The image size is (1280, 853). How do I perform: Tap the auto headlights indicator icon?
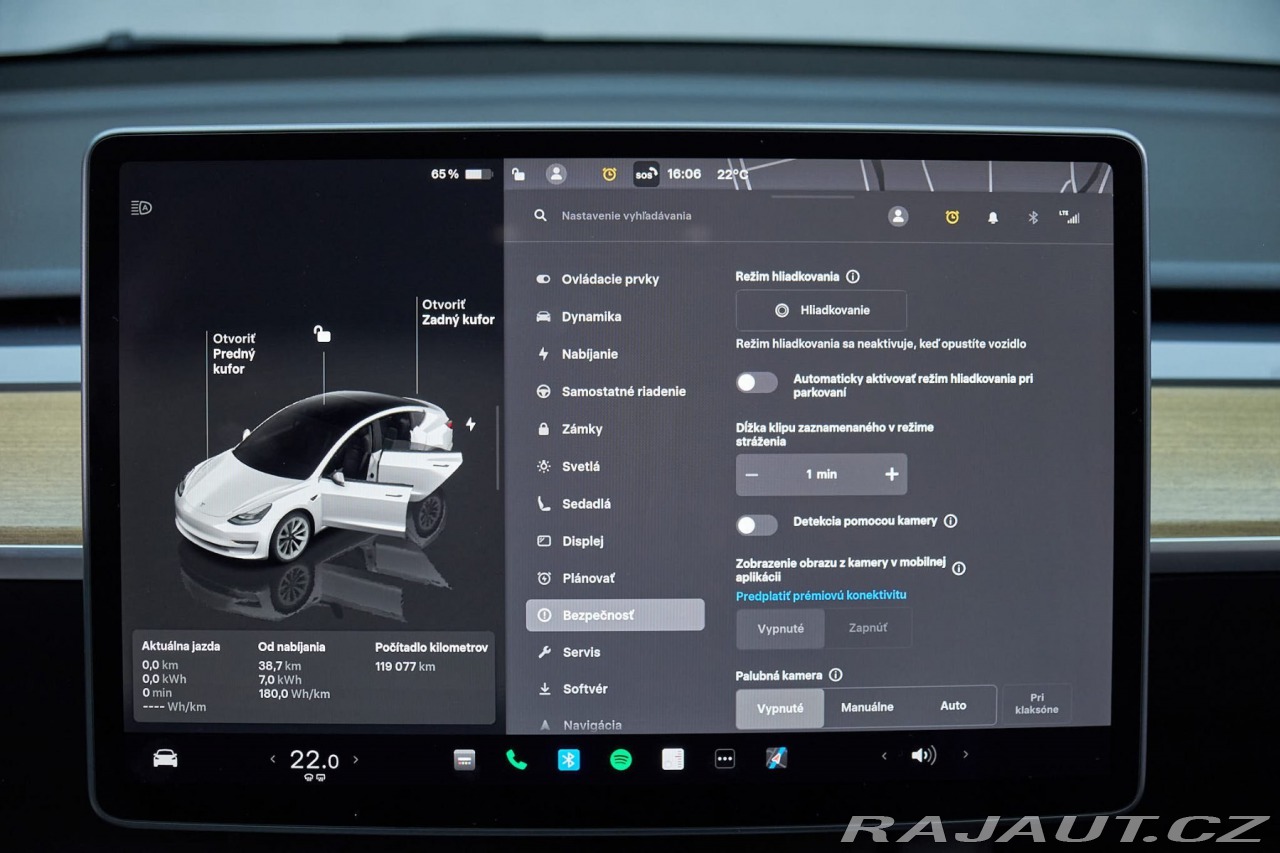tap(141, 208)
